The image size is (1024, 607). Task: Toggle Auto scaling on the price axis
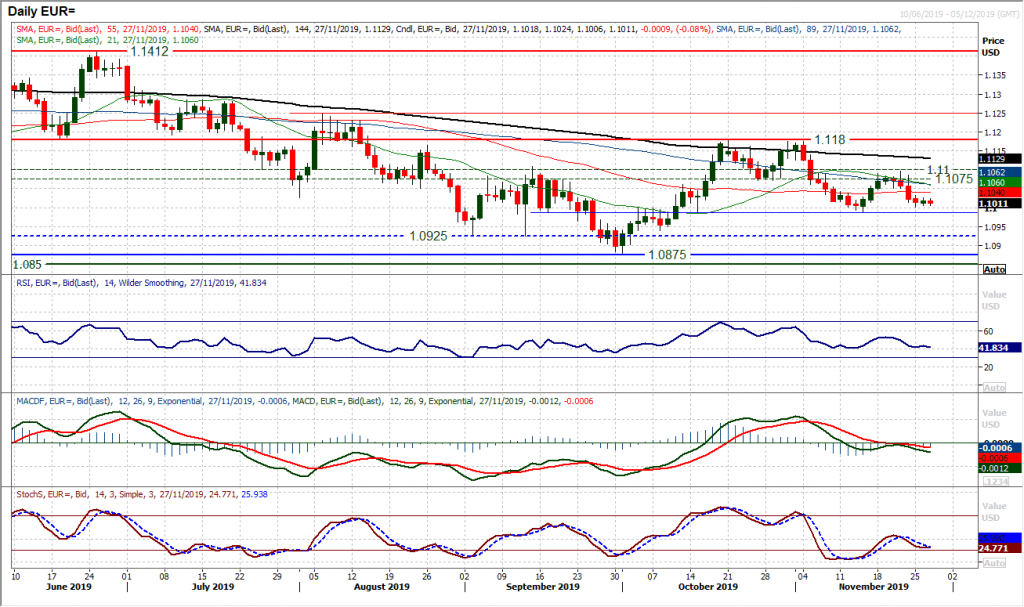[993, 268]
